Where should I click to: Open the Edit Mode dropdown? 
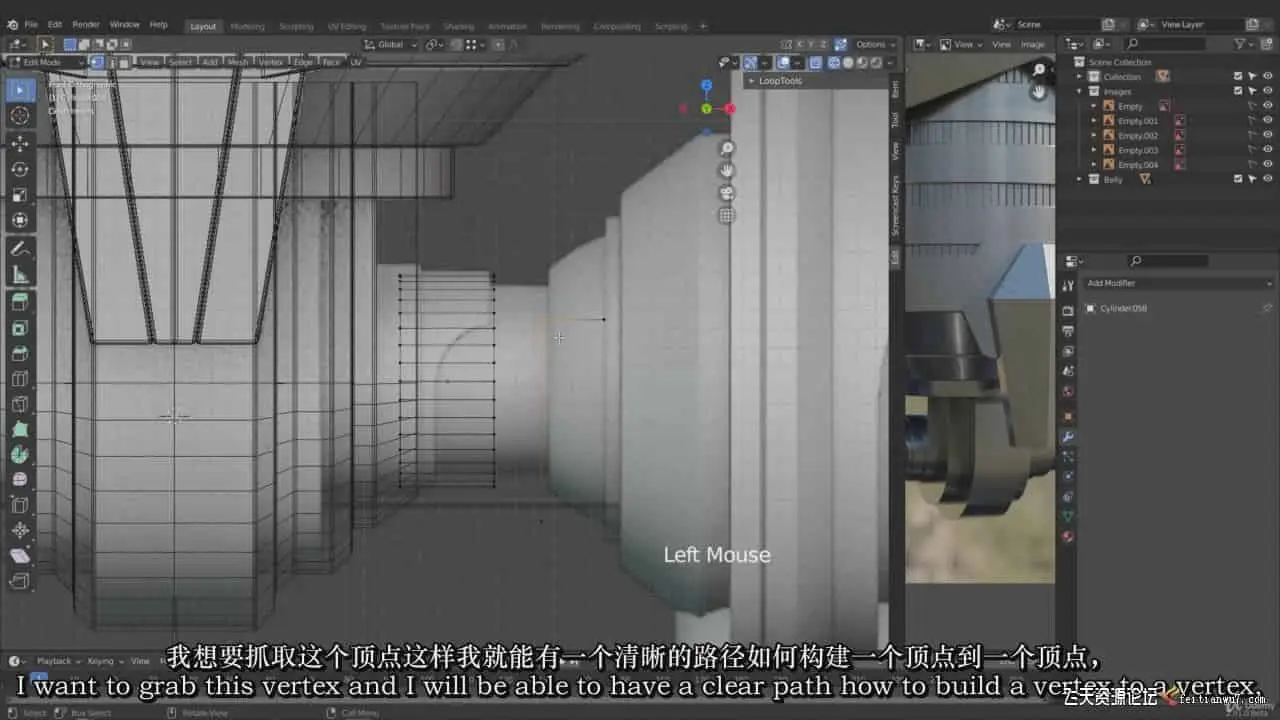[47, 62]
